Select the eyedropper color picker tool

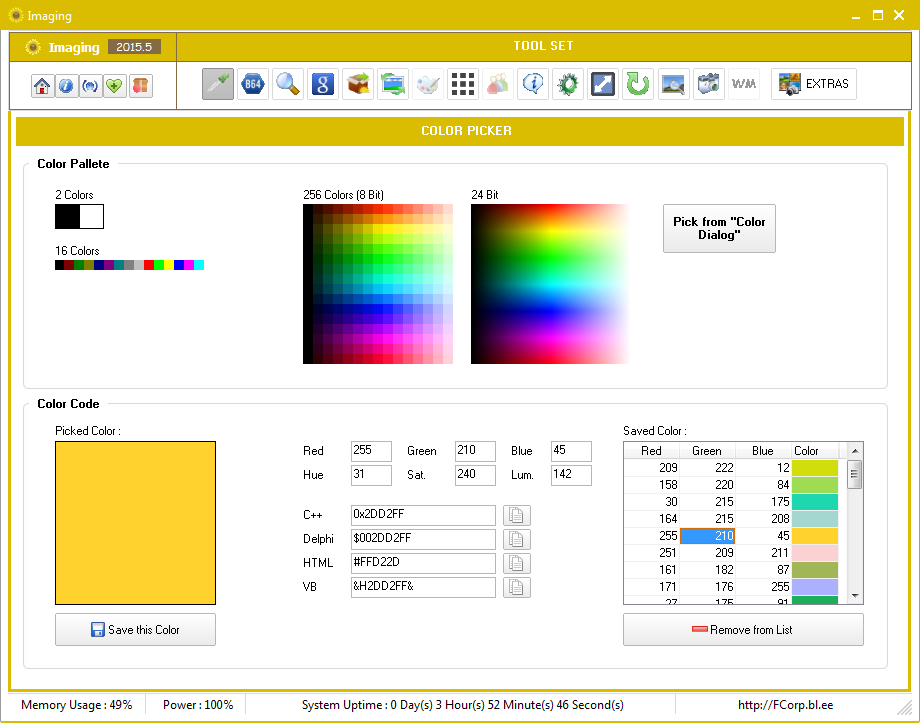pyautogui.click(x=217, y=84)
